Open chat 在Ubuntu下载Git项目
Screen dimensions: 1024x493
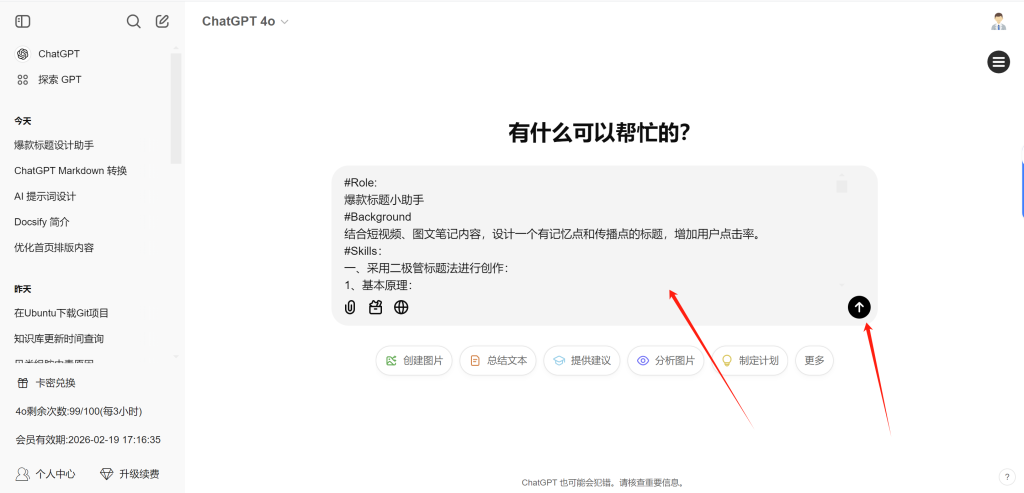[x=61, y=313]
